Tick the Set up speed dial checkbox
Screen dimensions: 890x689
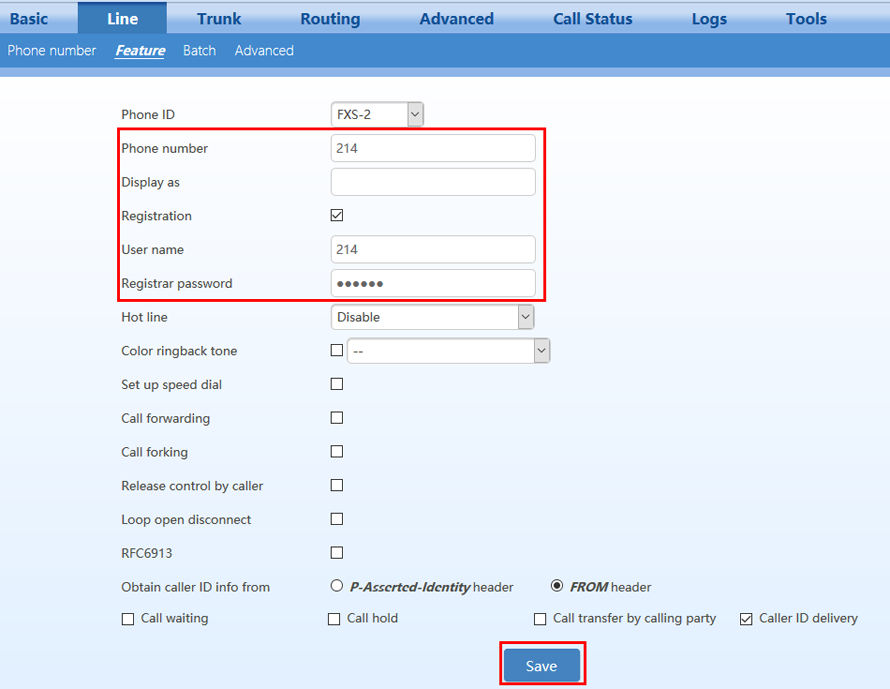click(337, 384)
